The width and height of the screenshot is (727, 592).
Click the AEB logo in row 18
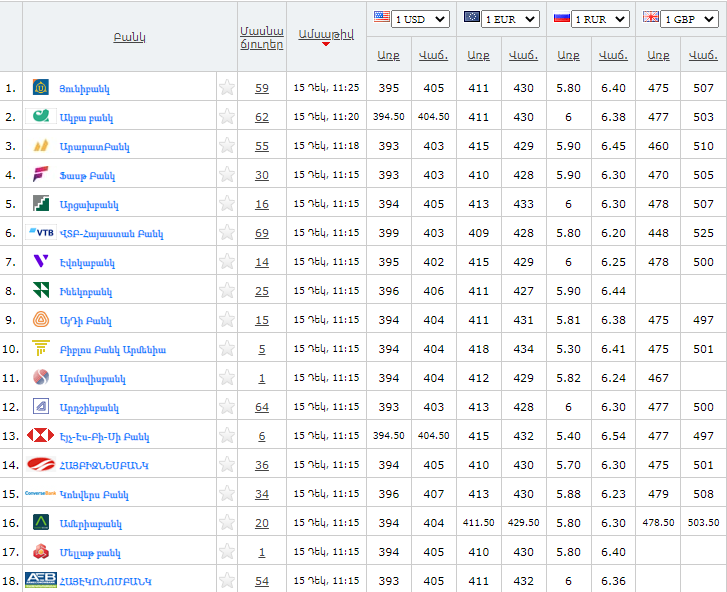(x=41, y=580)
